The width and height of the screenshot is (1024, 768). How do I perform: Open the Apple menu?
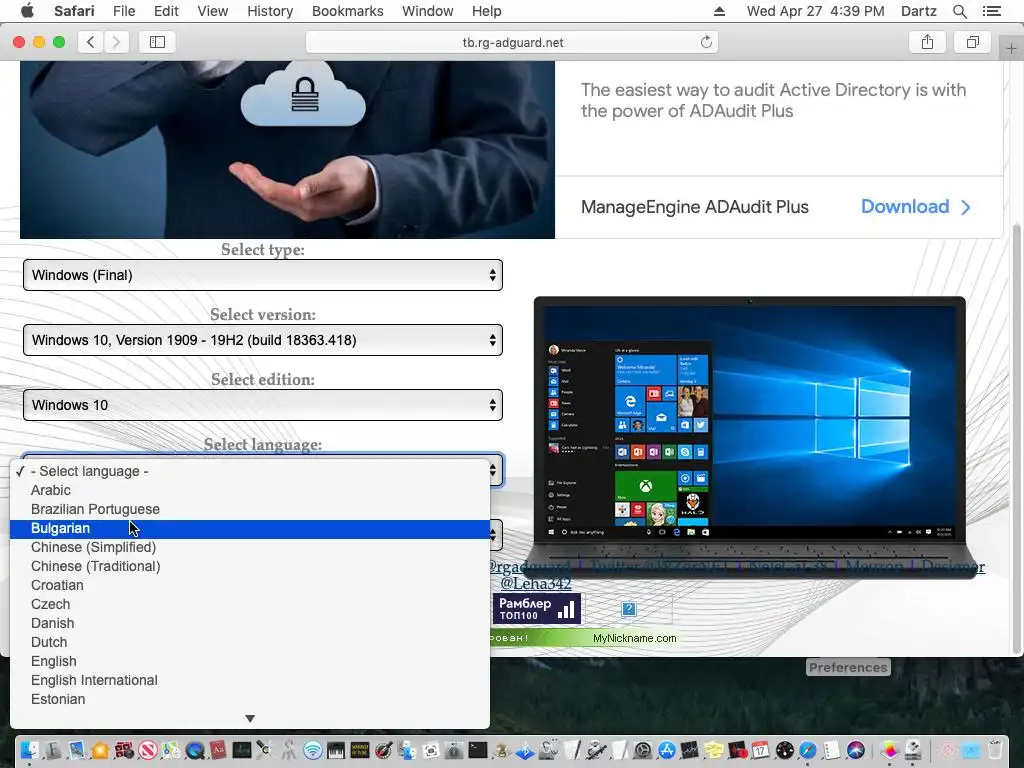(27, 11)
